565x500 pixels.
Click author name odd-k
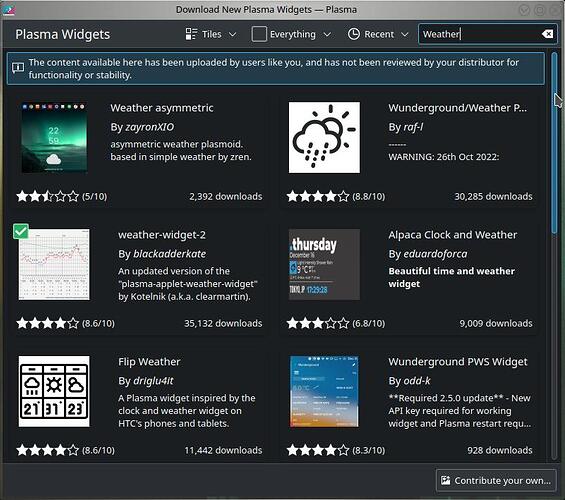tap(417, 381)
